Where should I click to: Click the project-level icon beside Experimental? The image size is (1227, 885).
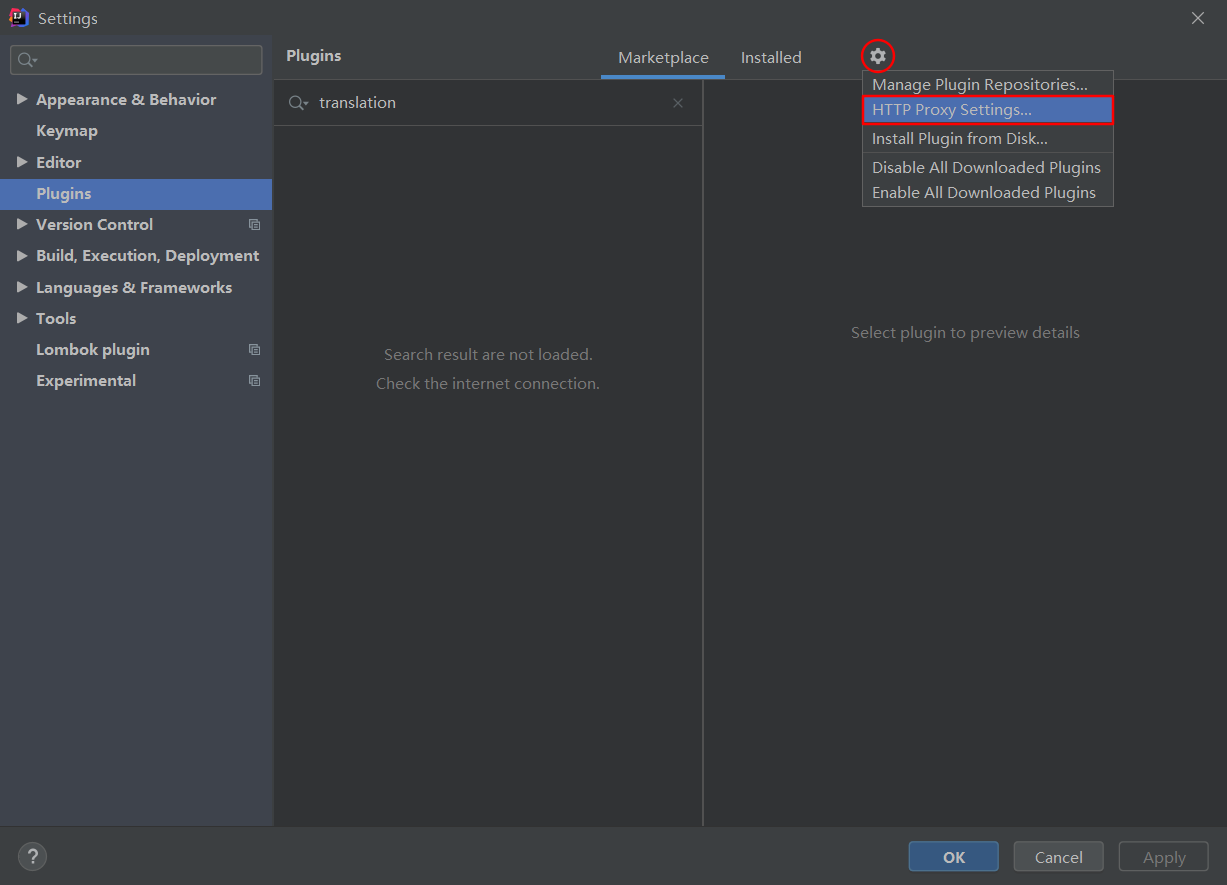pyautogui.click(x=254, y=381)
